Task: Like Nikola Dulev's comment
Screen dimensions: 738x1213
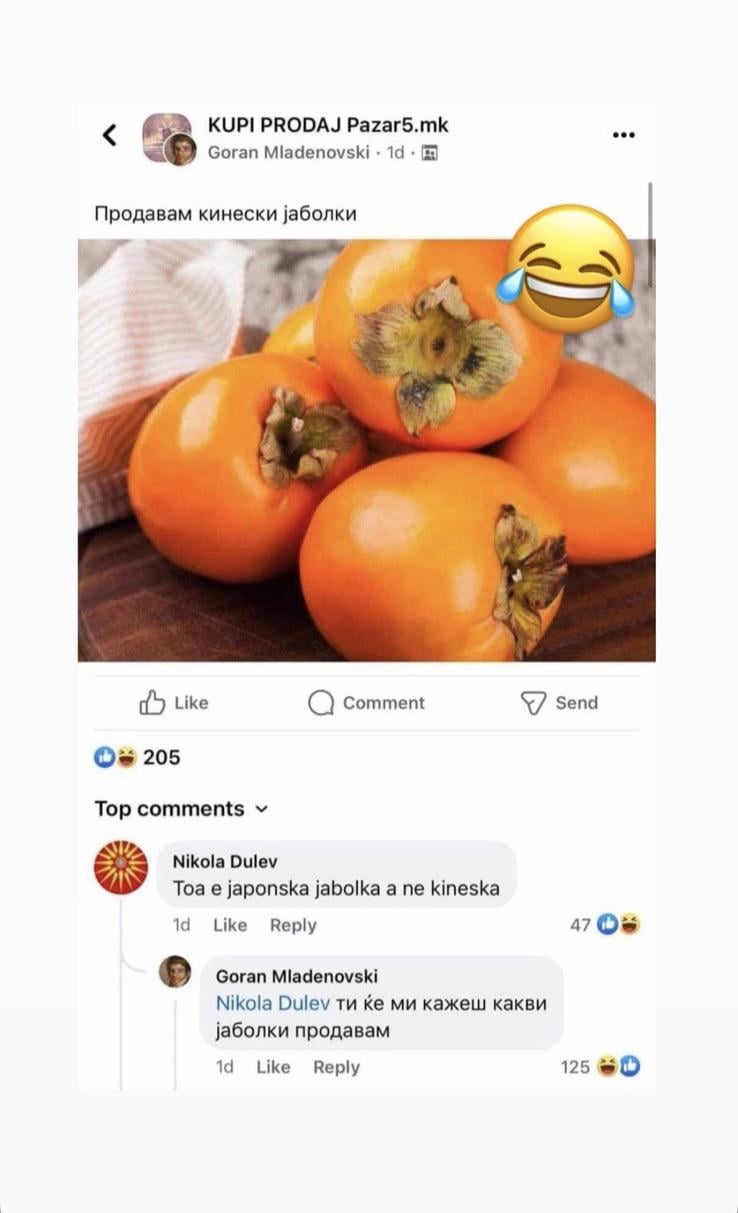Action: coord(229,925)
